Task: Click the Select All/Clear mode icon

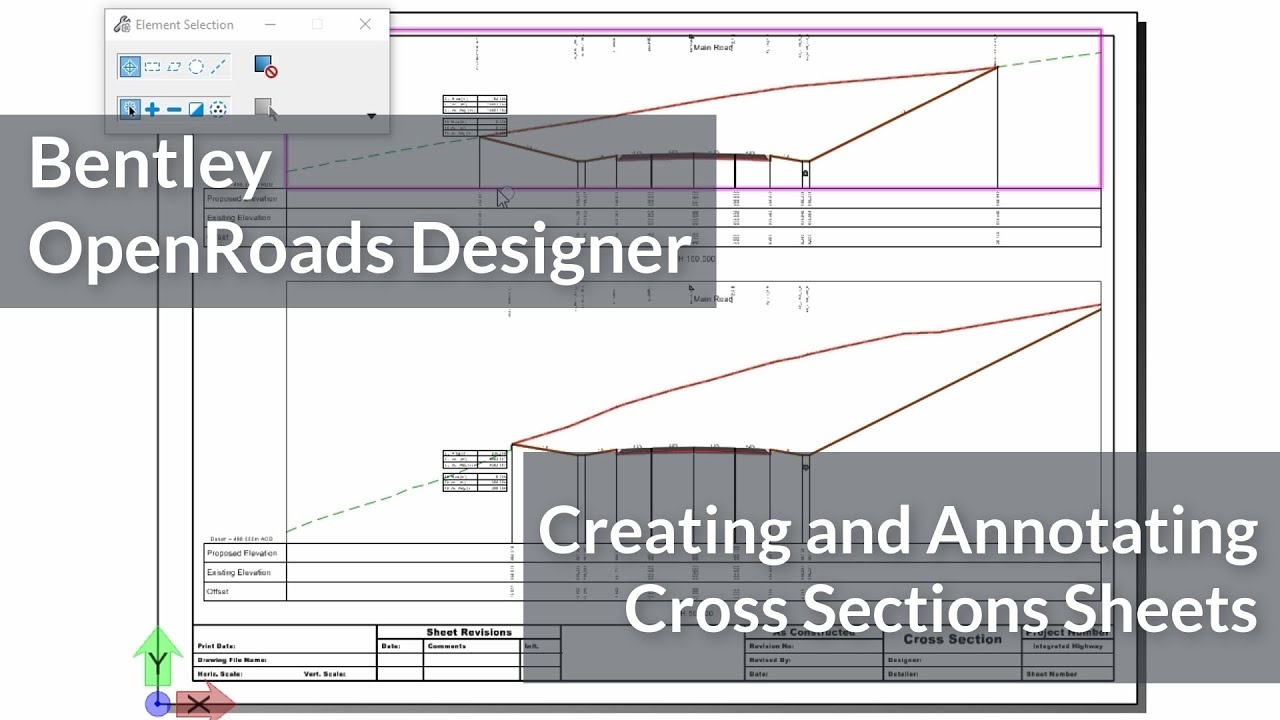Action: pos(218,109)
